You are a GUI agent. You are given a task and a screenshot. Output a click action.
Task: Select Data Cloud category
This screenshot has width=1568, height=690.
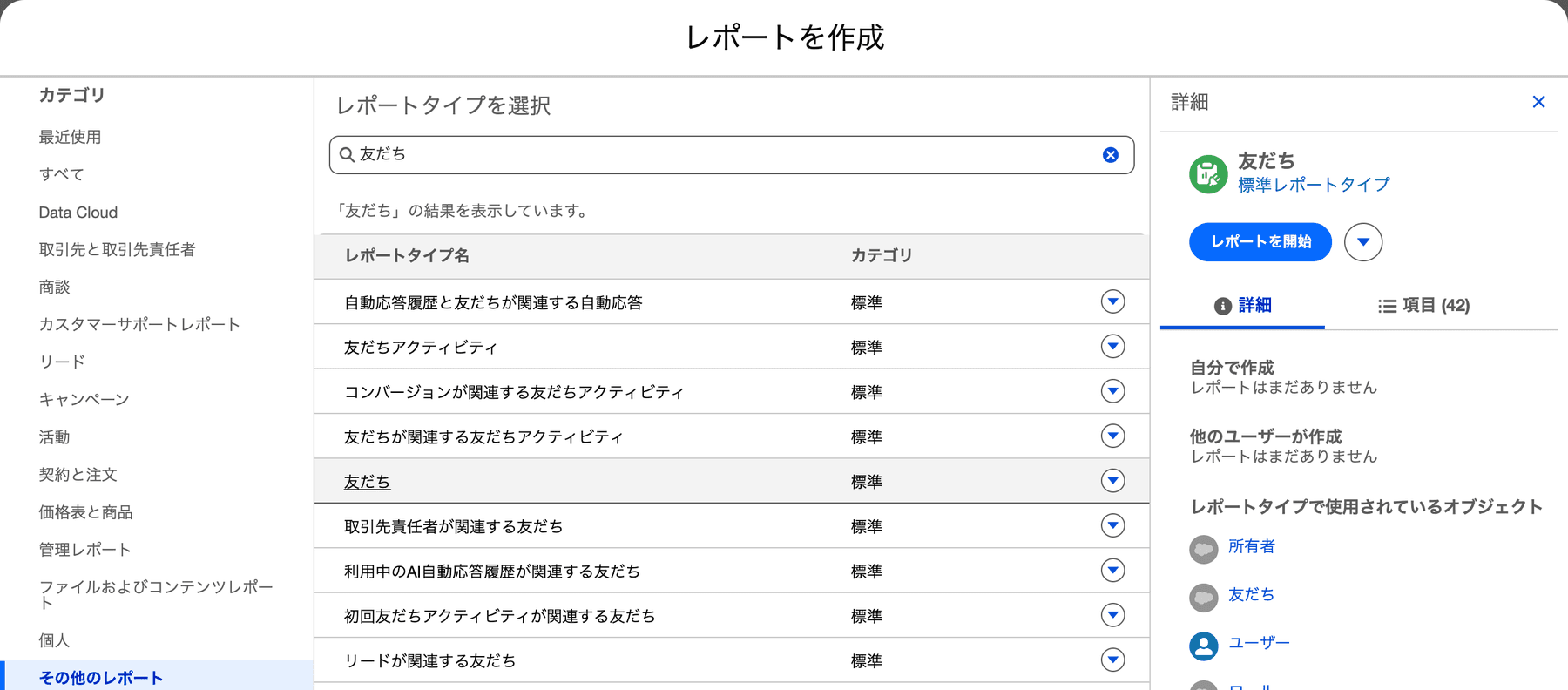coord(78,213)
